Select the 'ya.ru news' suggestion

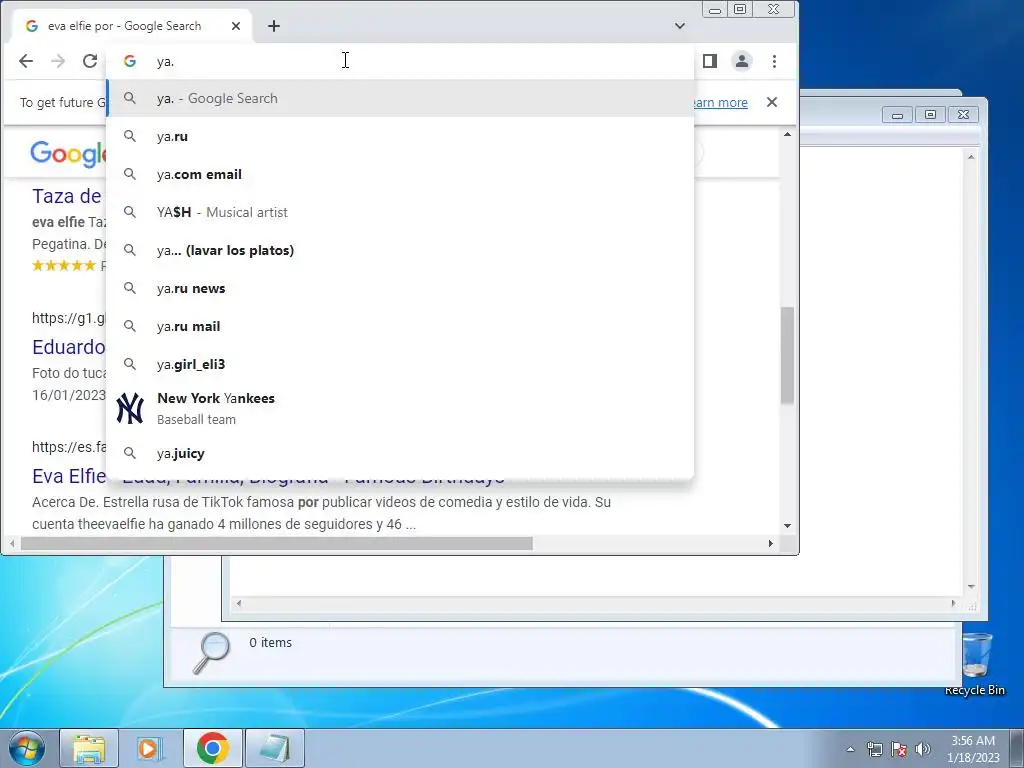click(x=400, y=288)
